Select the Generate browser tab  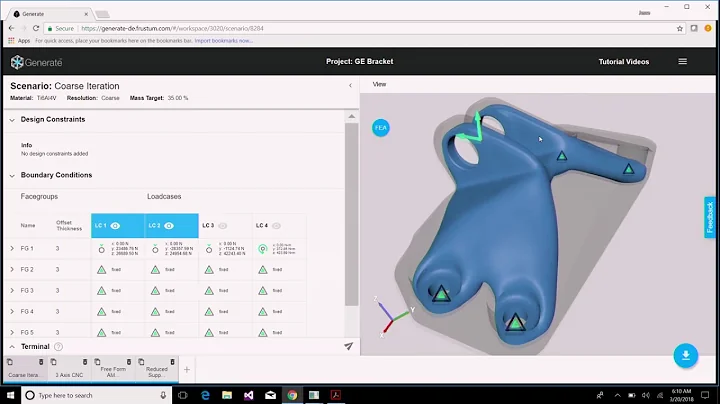click(50, 14)
